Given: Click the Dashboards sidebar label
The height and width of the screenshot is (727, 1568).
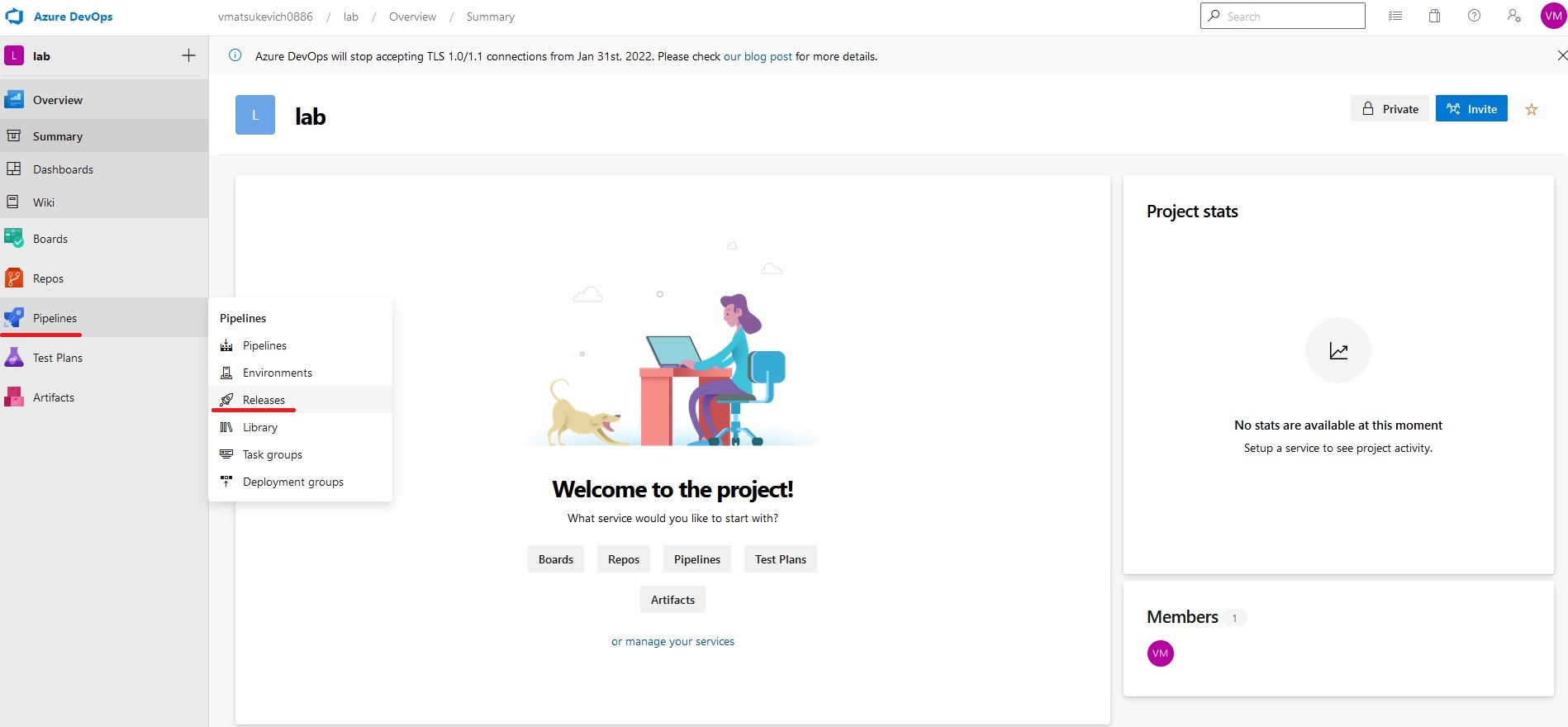Looking at the screenshot, I should click(63, 169).
